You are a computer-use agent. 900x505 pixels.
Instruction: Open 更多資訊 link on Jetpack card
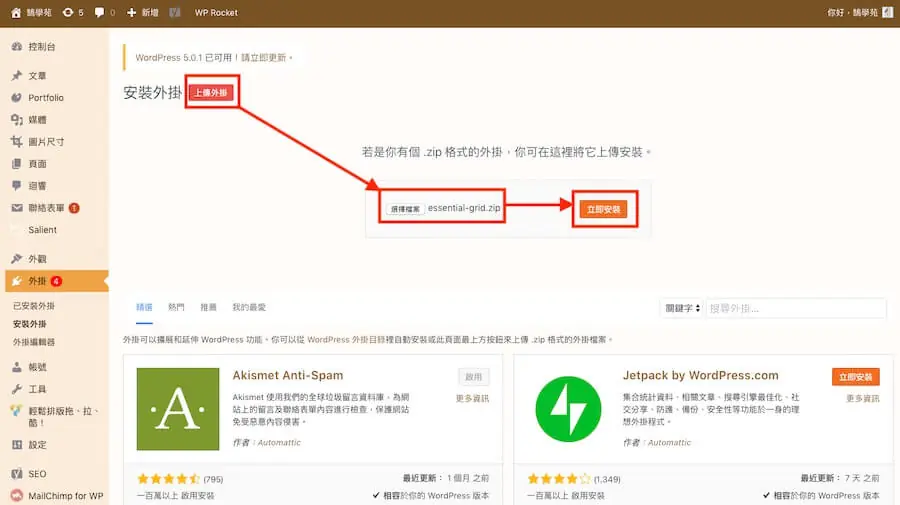863,398
